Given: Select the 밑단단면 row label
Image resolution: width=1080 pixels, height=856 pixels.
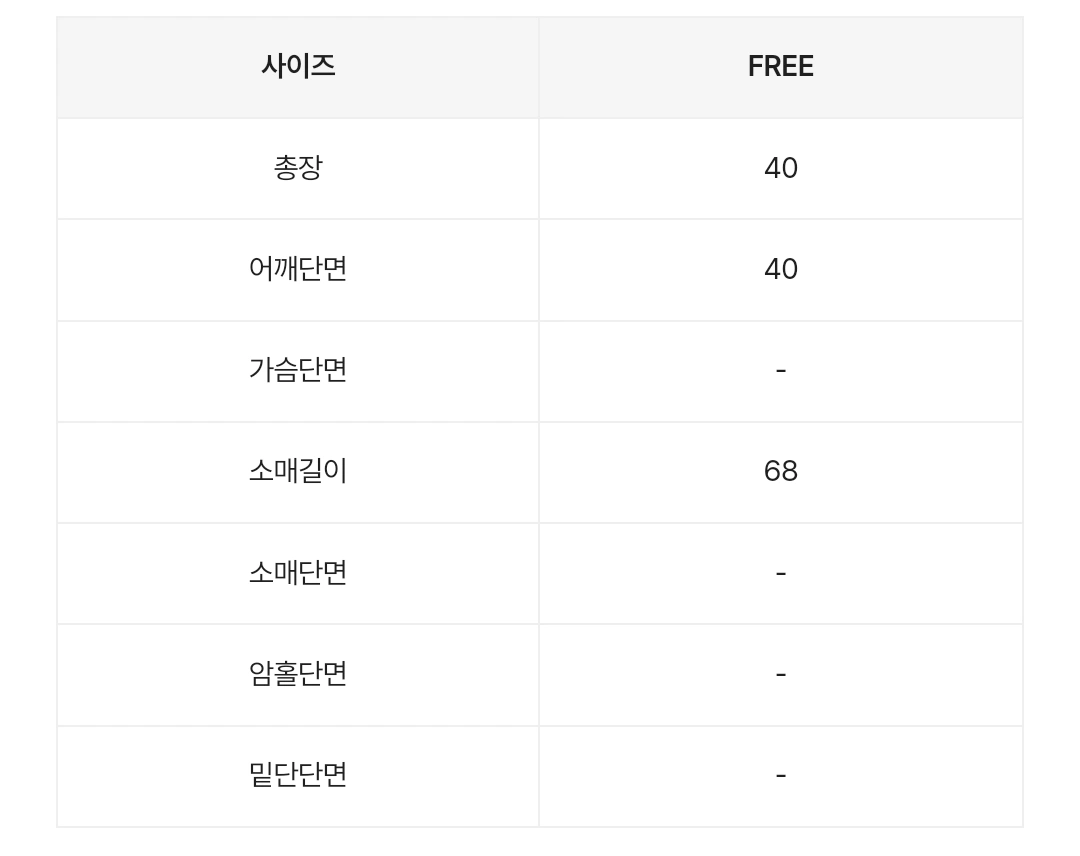Looking at the screenshot, I should click(298, 775).
